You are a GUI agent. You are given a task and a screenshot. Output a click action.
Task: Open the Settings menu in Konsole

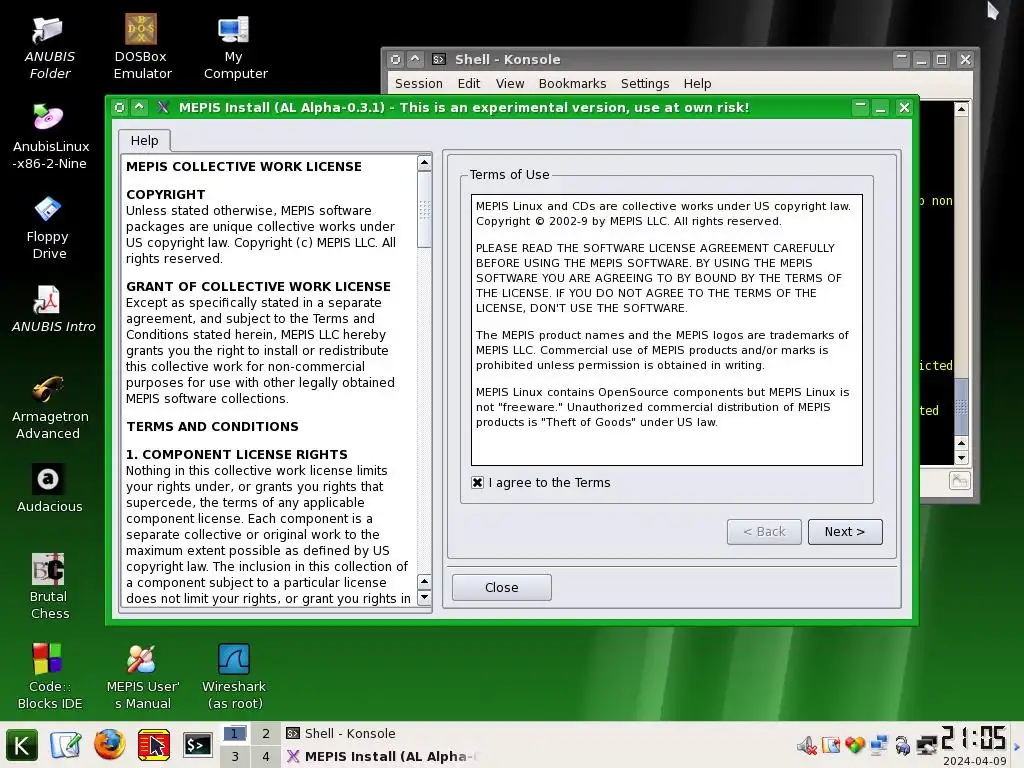click(645, 84)
